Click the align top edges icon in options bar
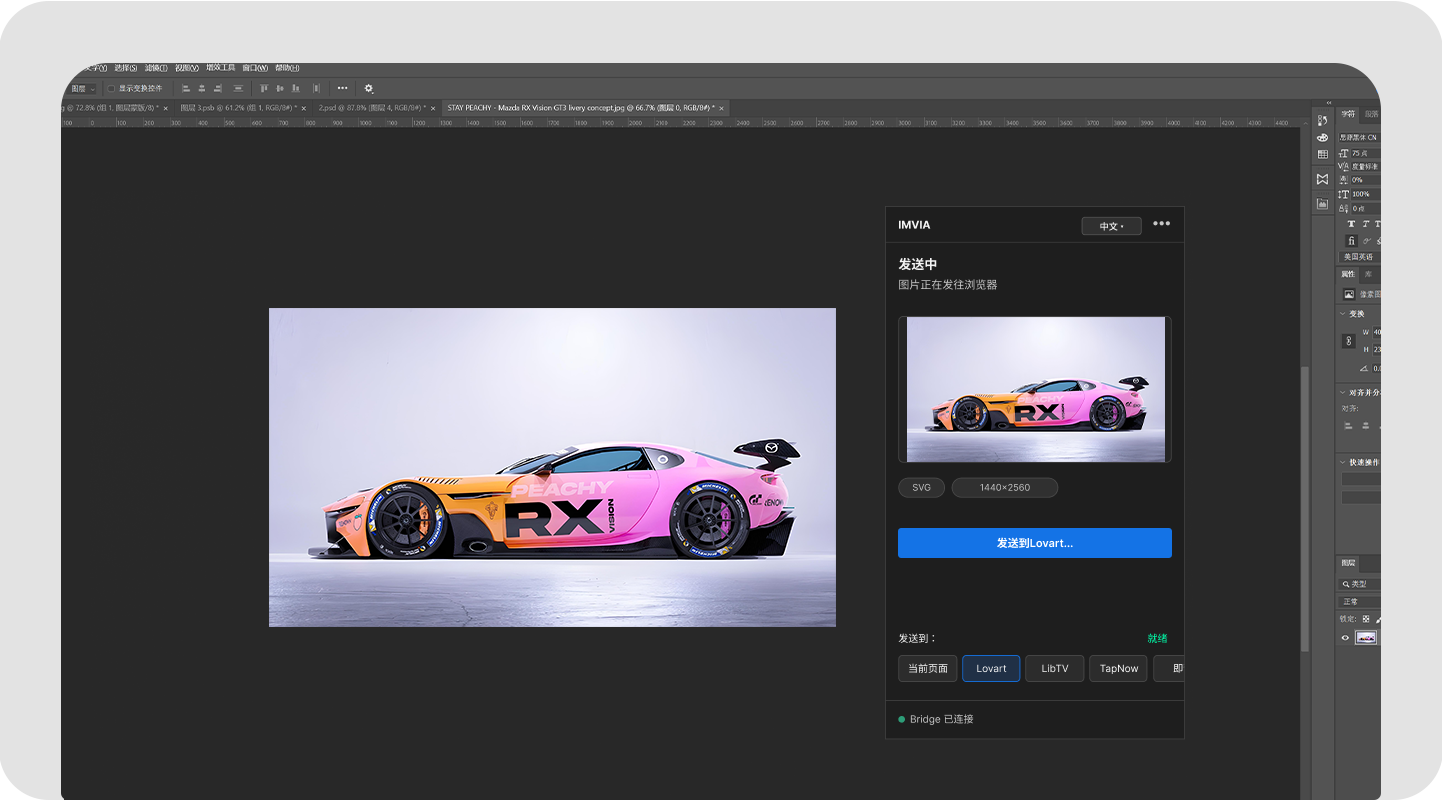This screenshot has width=1442, height=800. tap(264, 89)
